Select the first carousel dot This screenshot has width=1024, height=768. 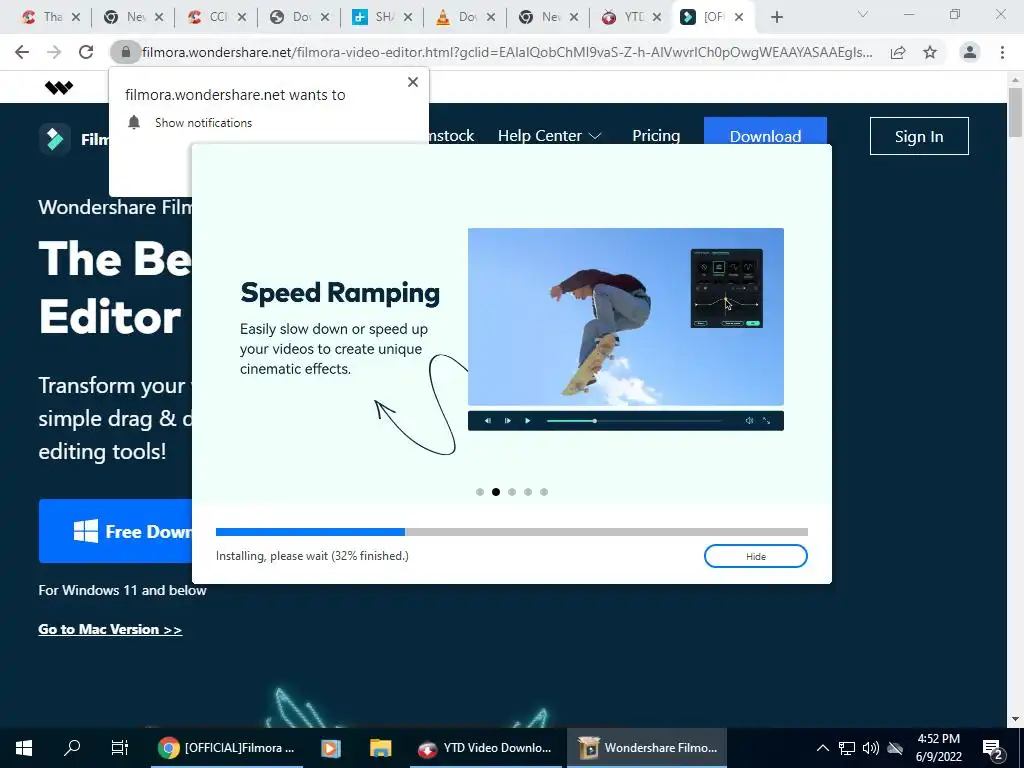[480, 492]
